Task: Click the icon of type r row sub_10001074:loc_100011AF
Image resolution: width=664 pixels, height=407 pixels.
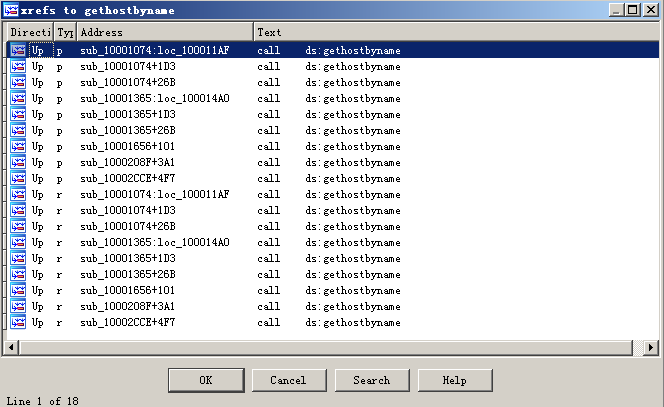Action: point(18,194)
